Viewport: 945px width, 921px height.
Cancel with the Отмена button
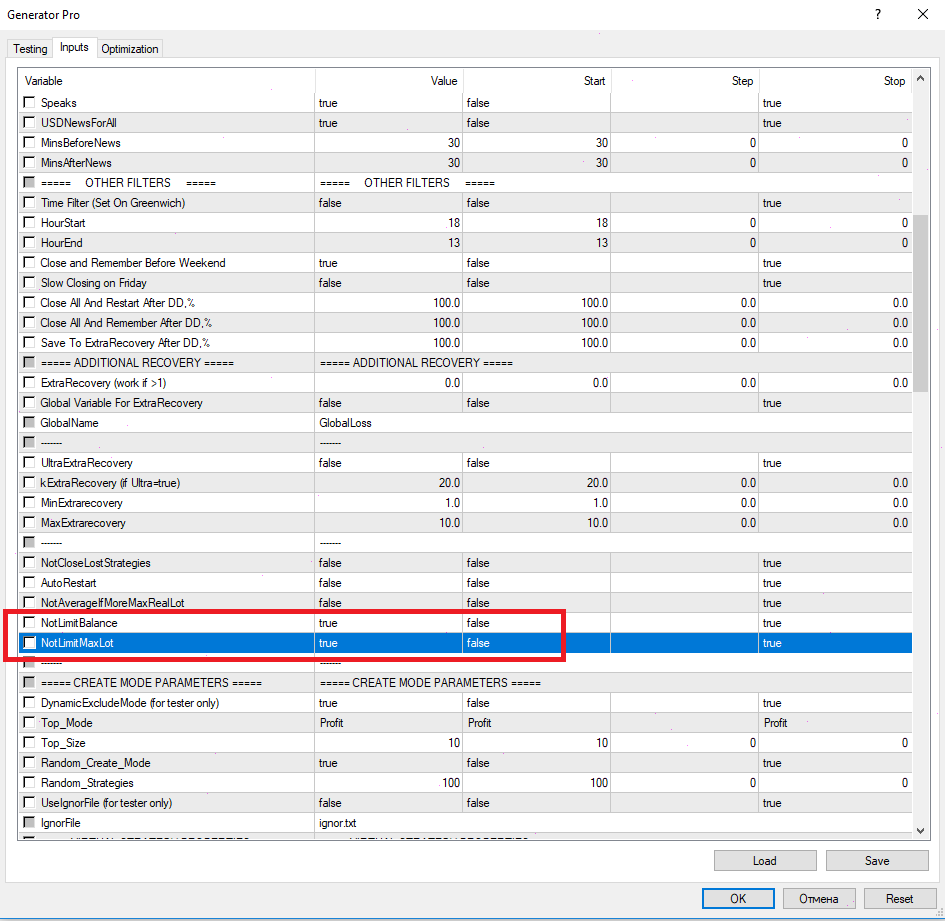click(819, 899)
